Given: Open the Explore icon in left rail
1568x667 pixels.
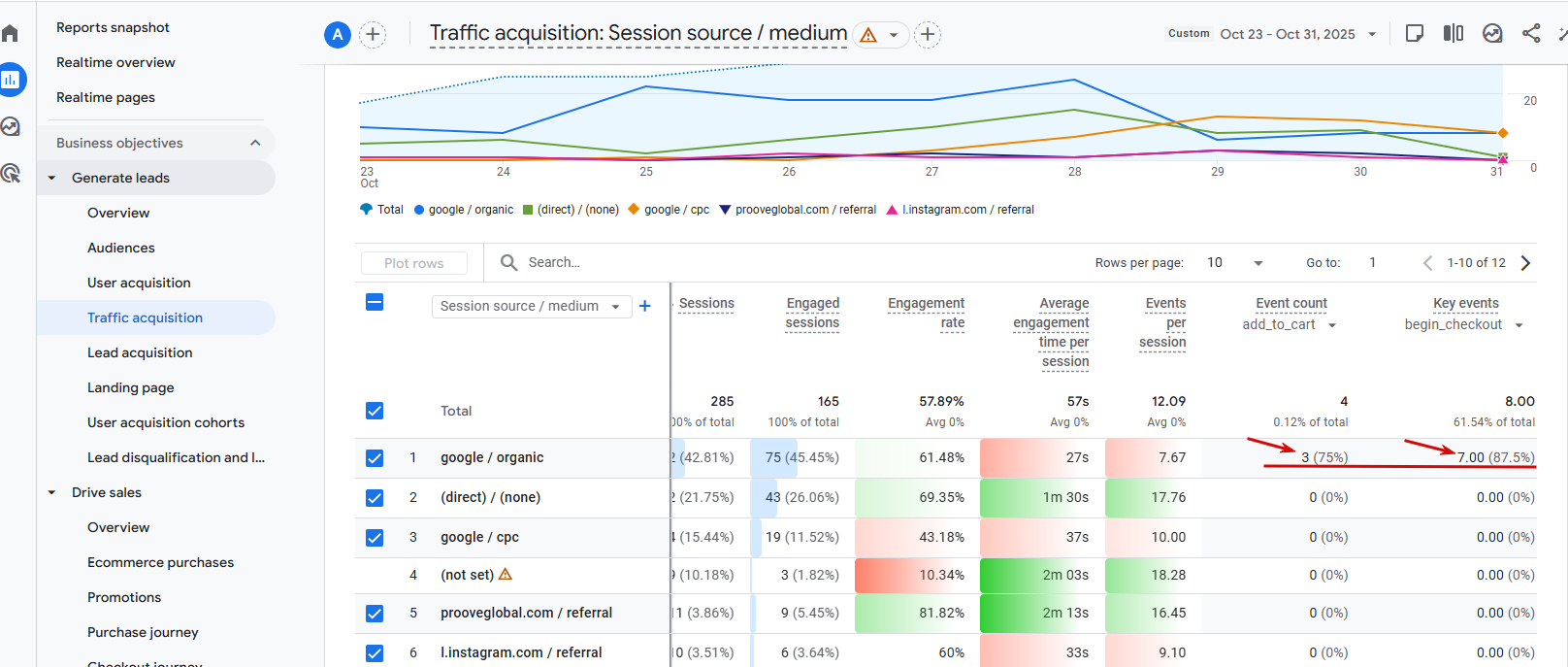Looking at the screenshot, I should [x=11, y=127].
